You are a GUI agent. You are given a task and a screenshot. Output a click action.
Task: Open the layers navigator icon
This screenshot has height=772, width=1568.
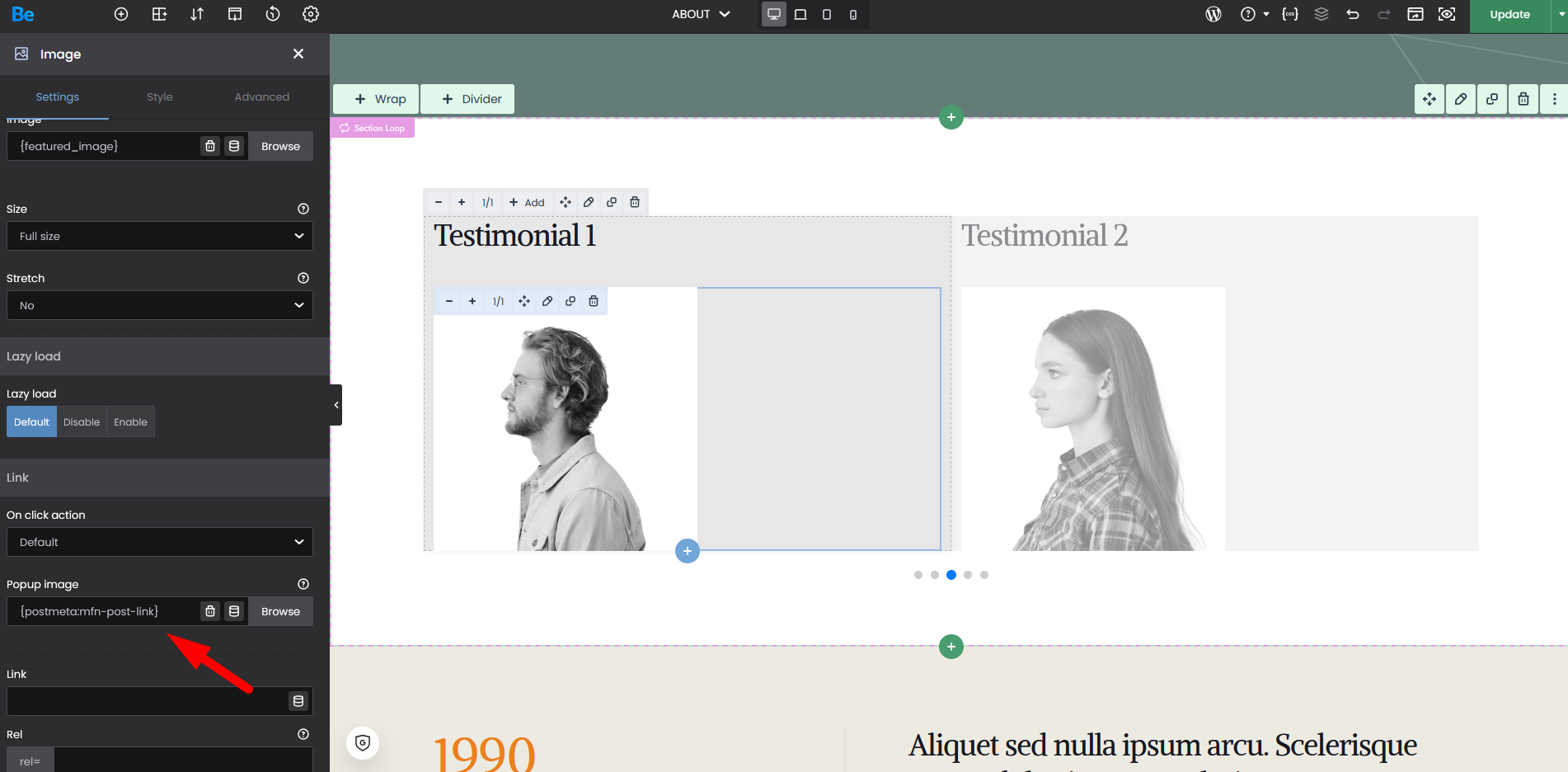1322,14
